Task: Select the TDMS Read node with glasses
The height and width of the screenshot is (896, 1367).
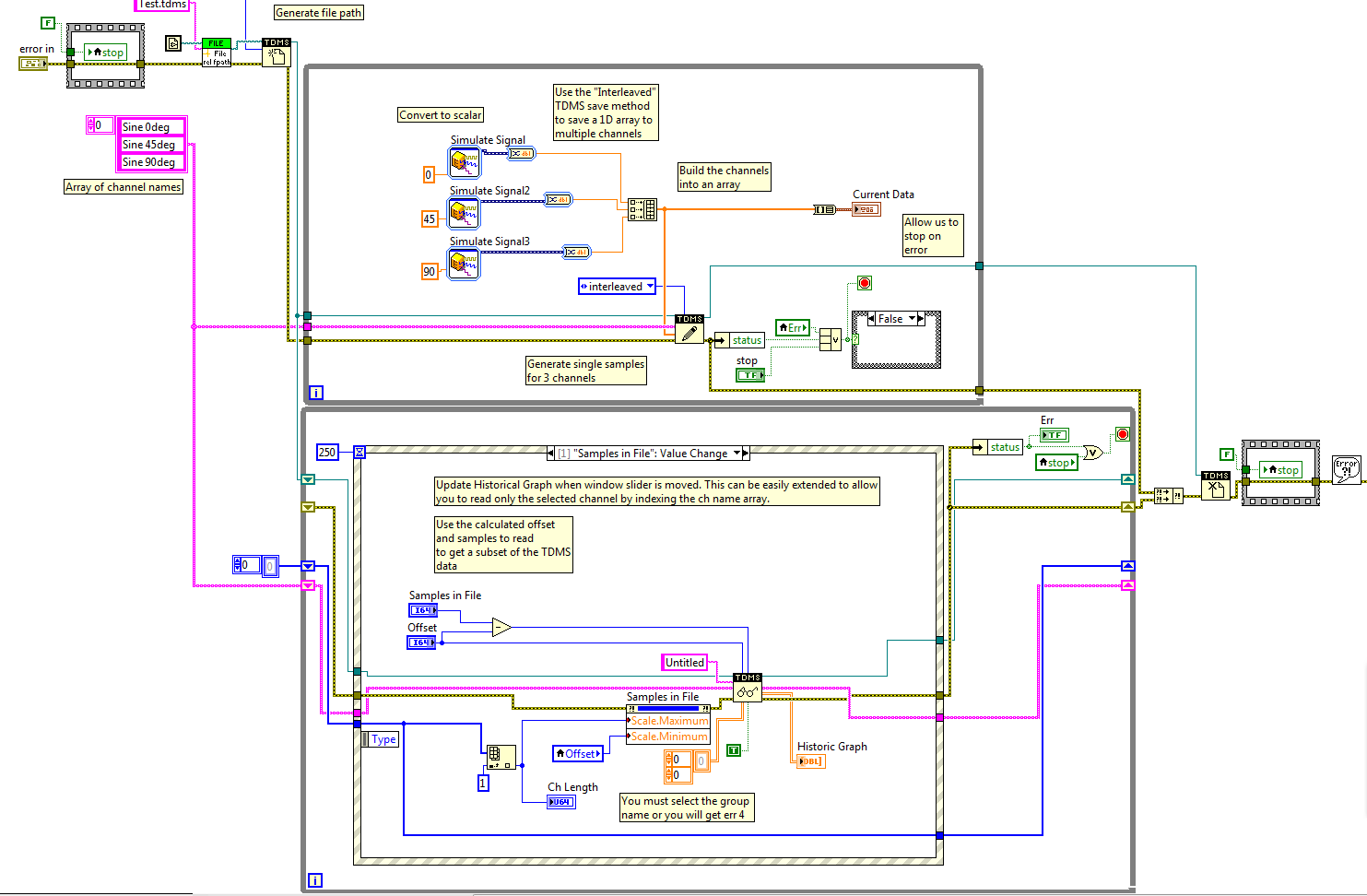Action: click(748, 688)
